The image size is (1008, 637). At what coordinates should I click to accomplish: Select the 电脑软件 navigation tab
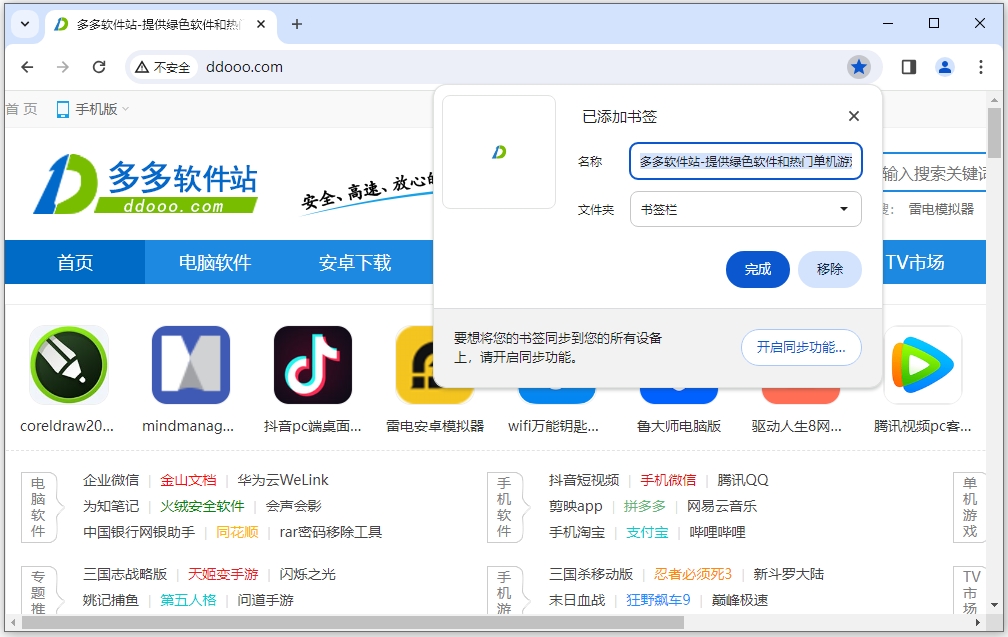click(215, 262)
